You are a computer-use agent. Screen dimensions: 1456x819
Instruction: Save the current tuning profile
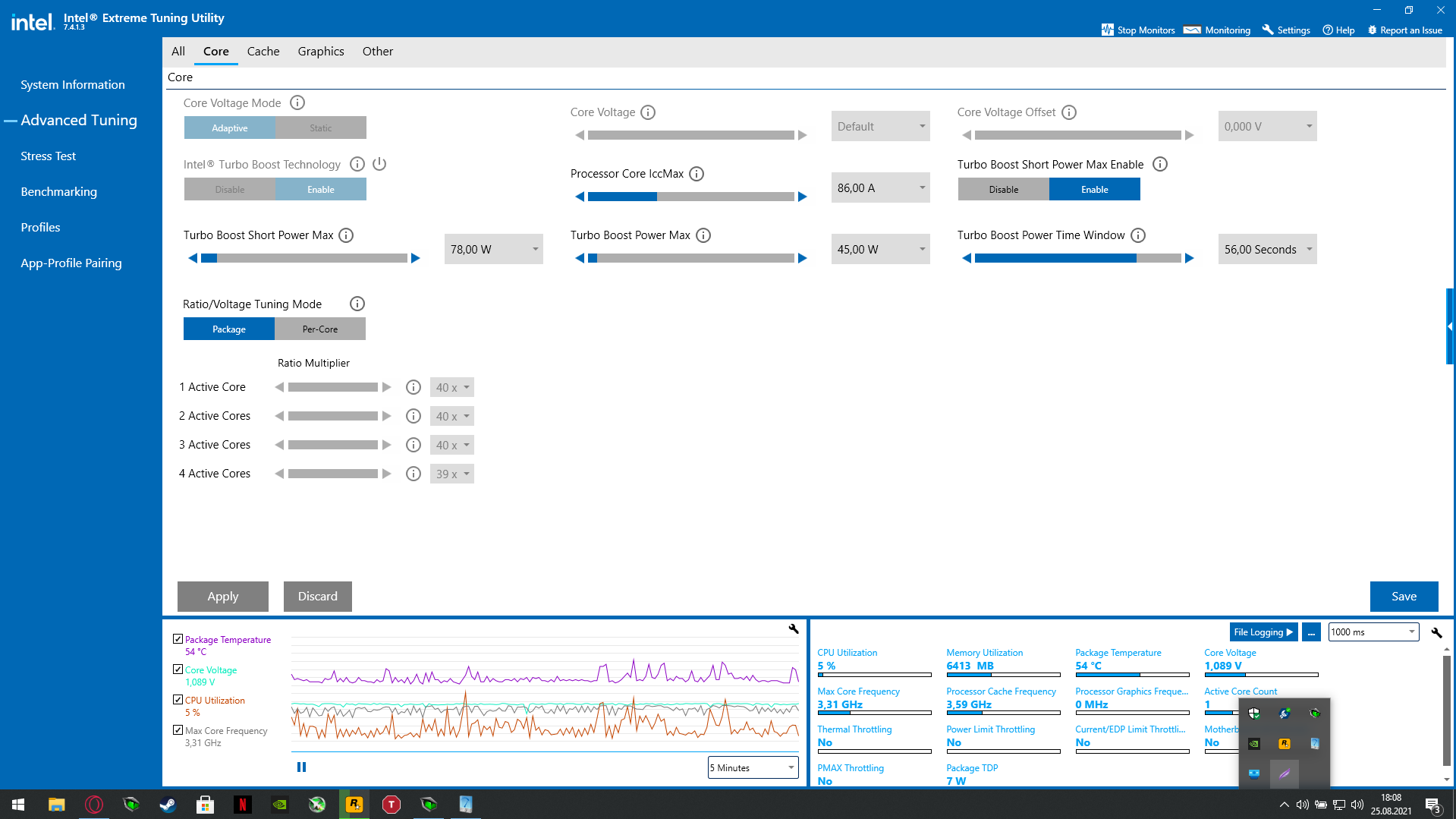[1404, 597]
